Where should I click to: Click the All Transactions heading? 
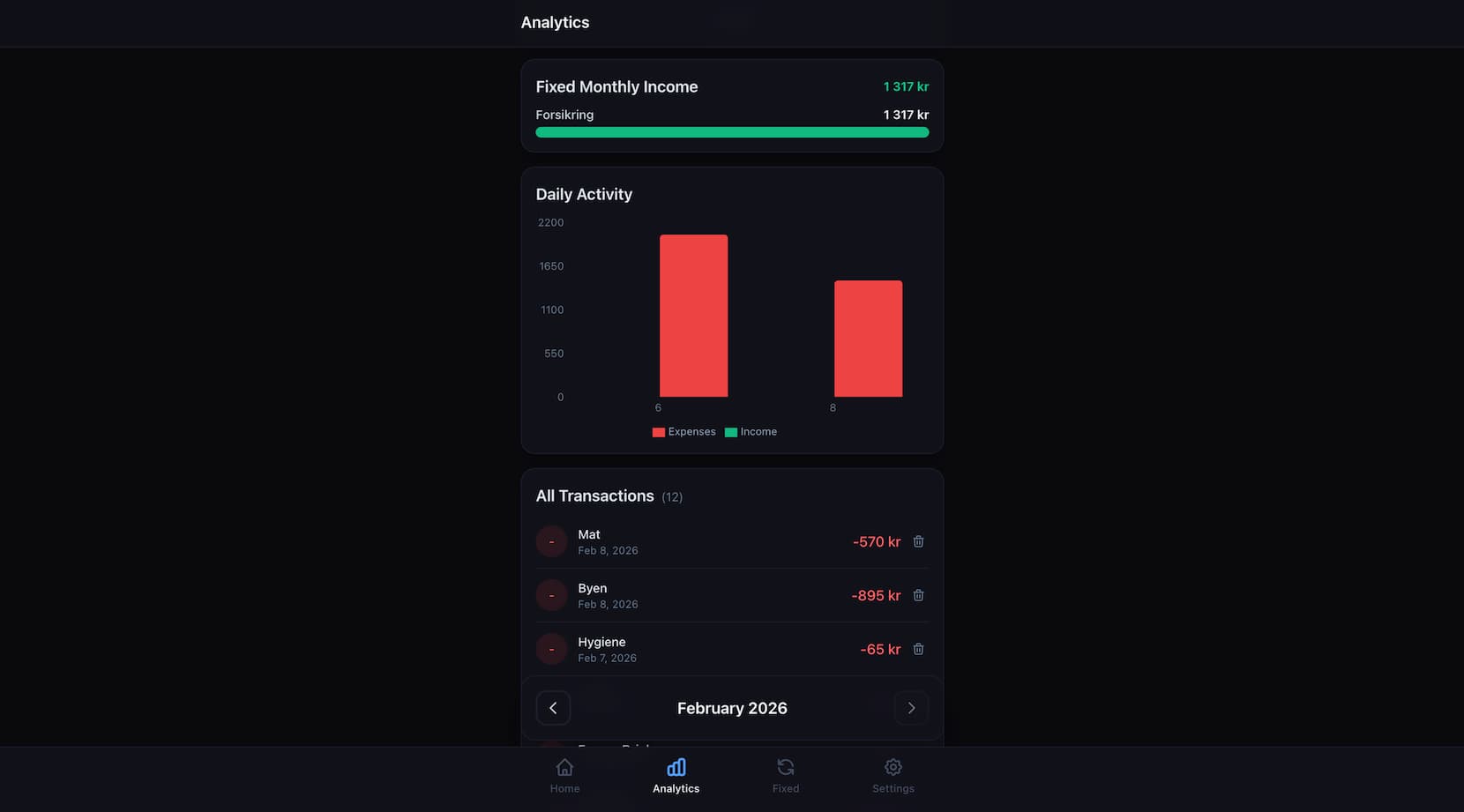coord(594,496)
